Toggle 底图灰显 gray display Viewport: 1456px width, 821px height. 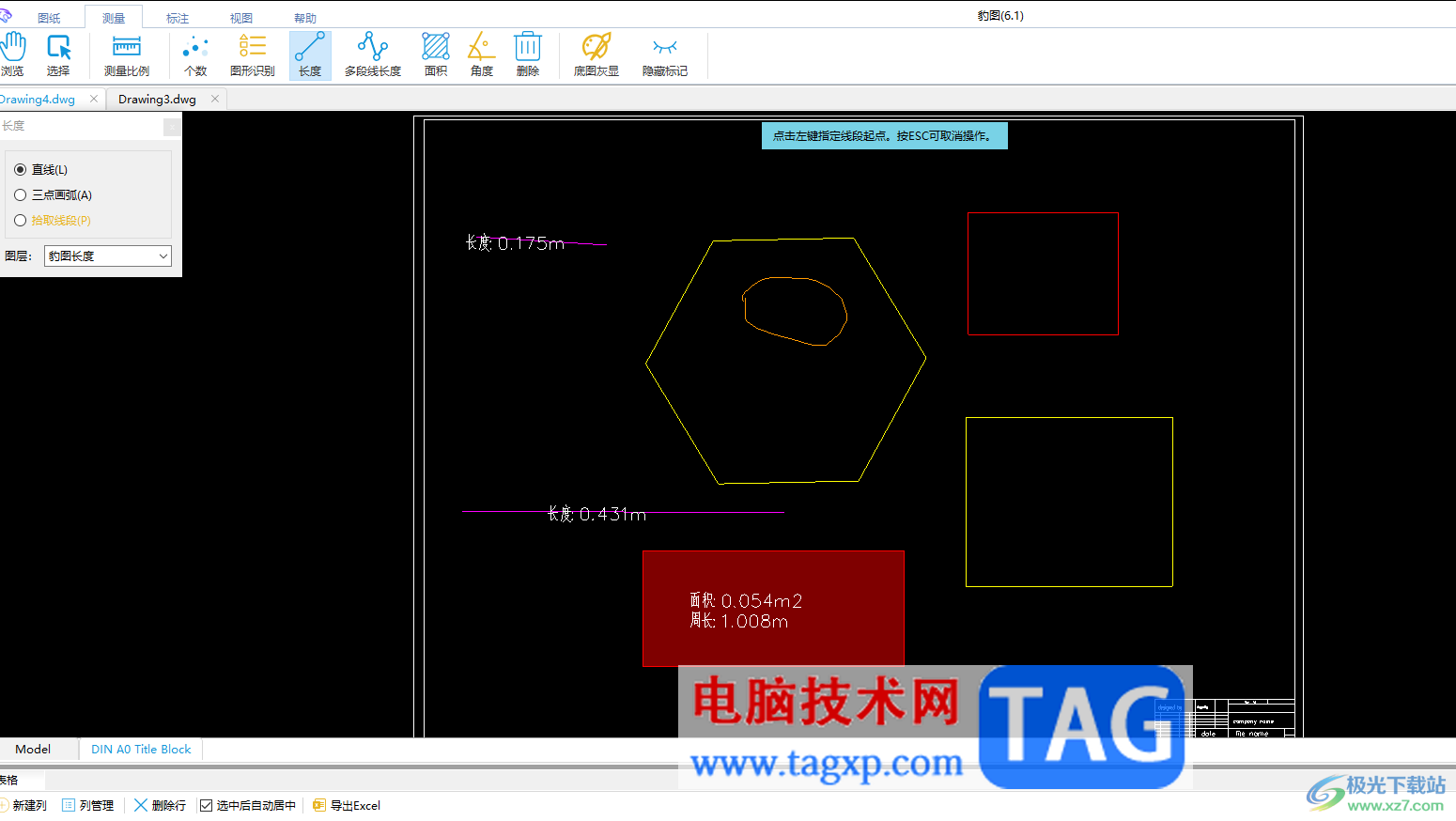point(596,55)
